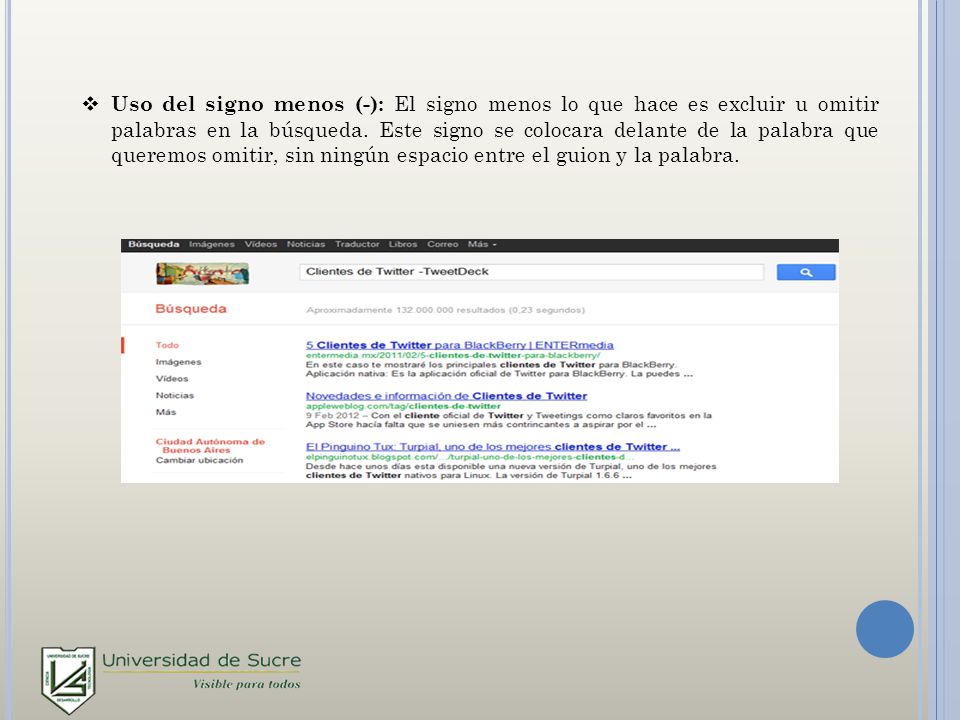The image size is (960, 720).
Task: Click the red Búsqueda heading
Action: coord(191,309)
